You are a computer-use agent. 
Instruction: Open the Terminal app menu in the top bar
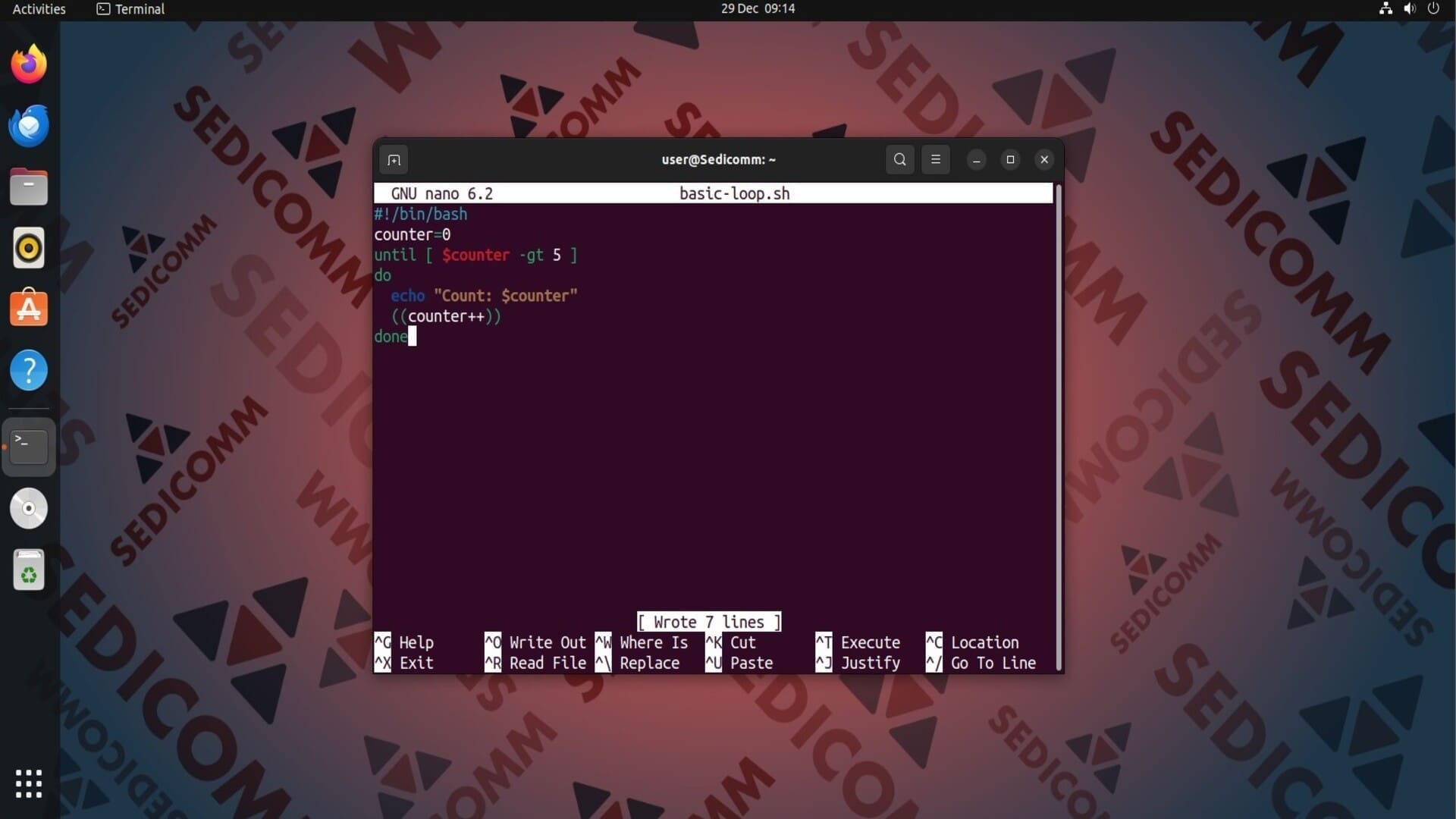pos(130,9)
